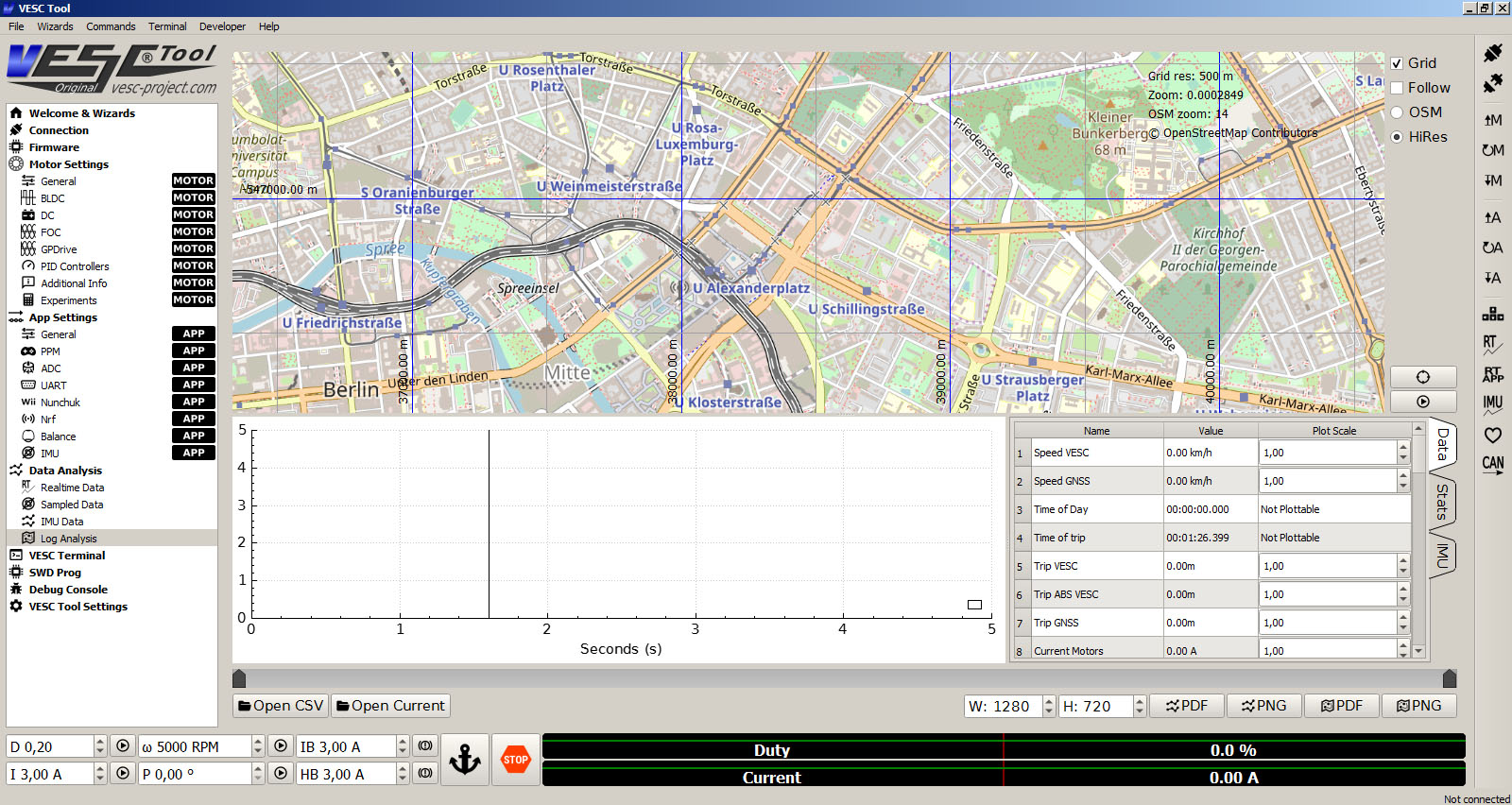
Task: Switch to the IMU side tab
Action: [x=1442, y=556]
